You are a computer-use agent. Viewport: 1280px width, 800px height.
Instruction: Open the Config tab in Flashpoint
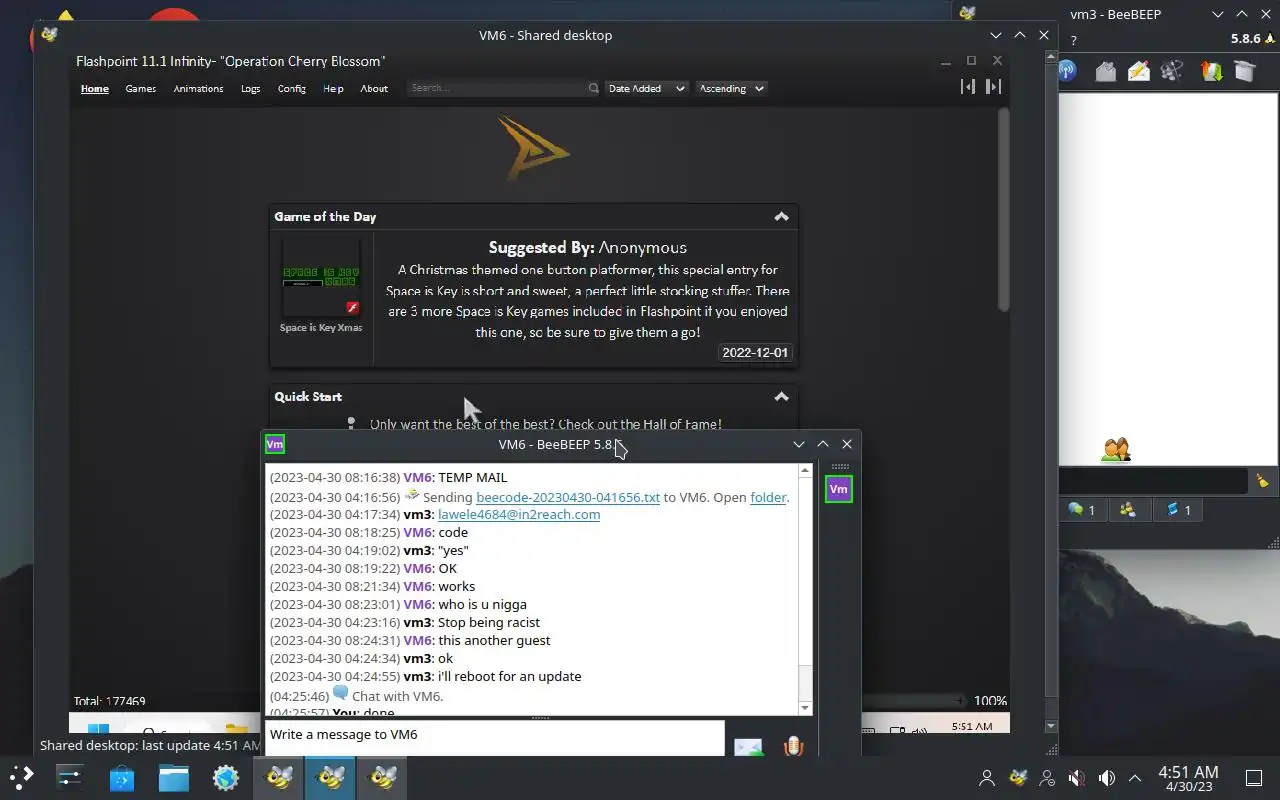pyautogui.click(x=291, y=88)
